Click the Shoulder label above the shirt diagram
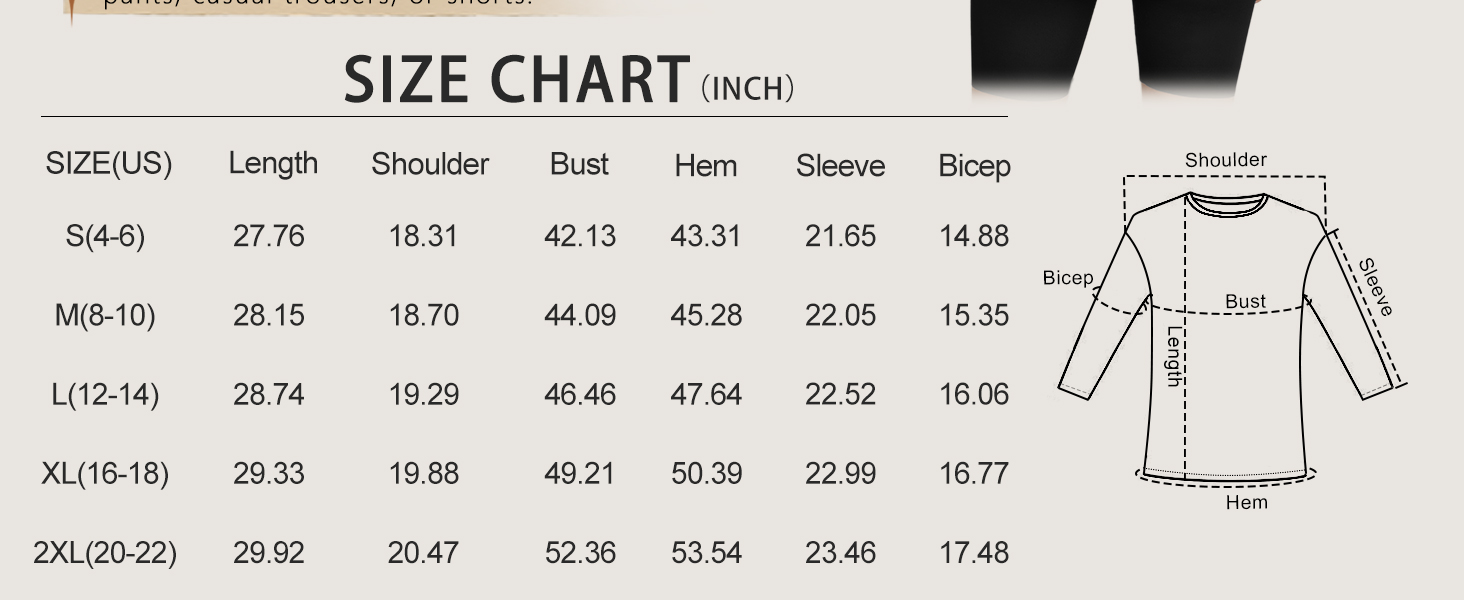The height and width of the screenshot is (600, 1464). pos(1225,160)
